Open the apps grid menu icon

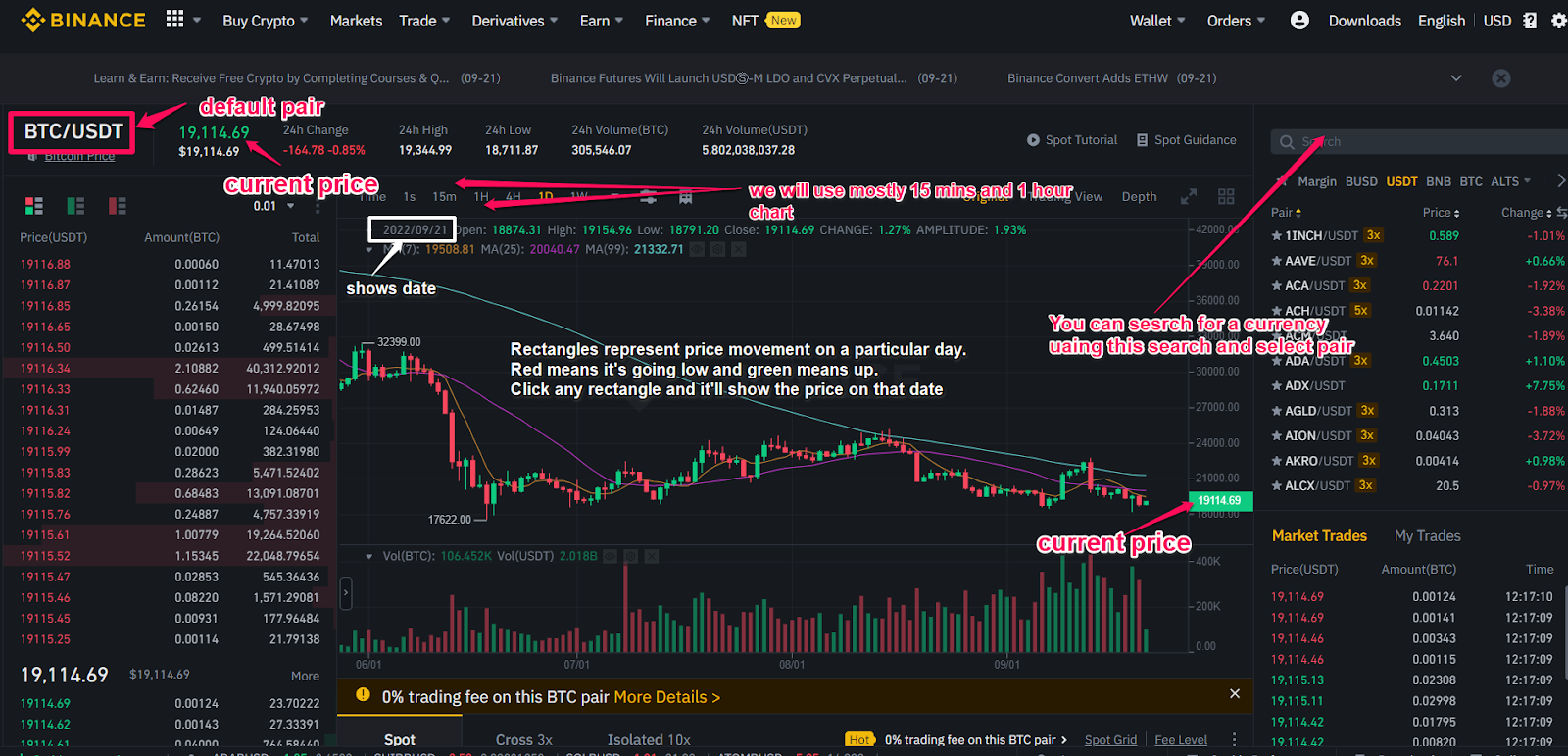coord(174,20)
